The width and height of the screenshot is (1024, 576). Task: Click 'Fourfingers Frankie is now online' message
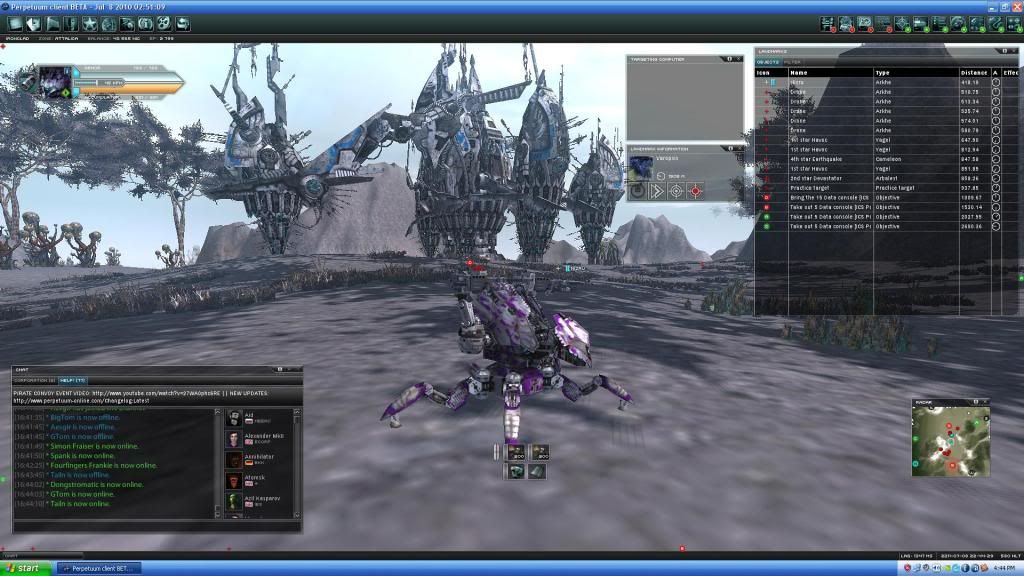pos(103,465)
